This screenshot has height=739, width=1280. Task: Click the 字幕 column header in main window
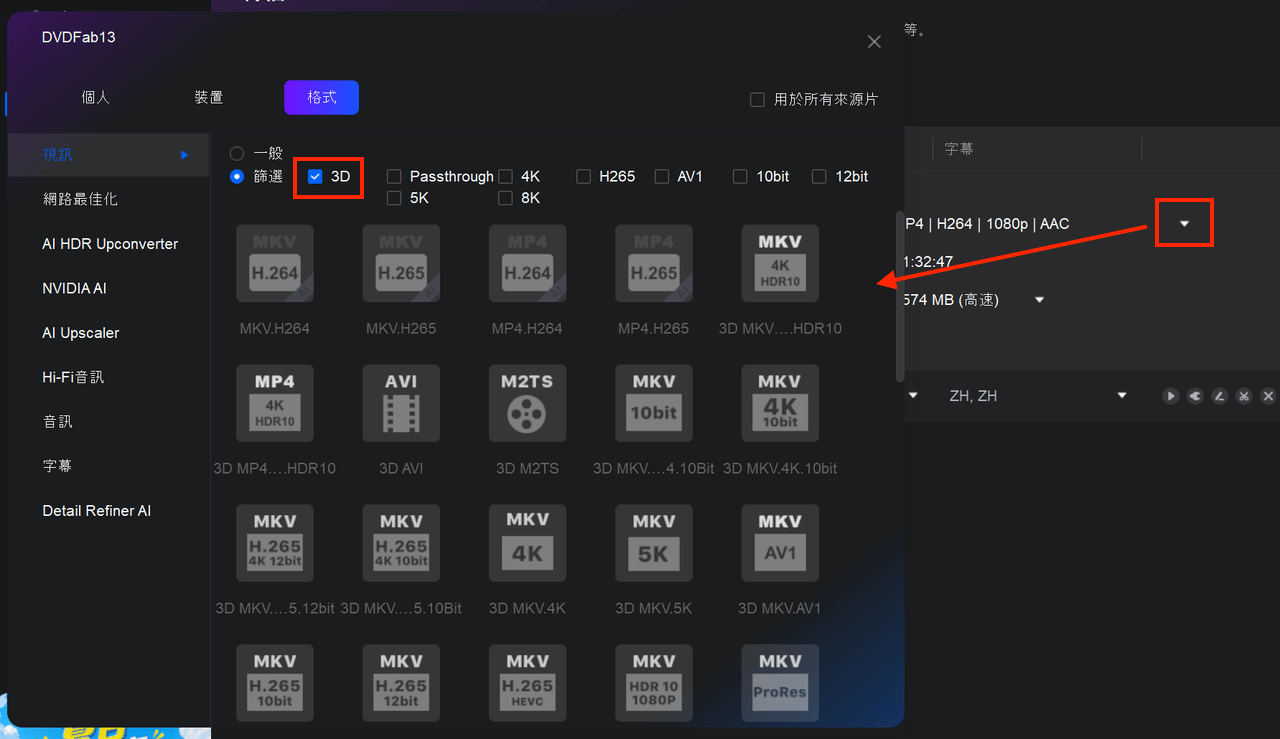959,149
